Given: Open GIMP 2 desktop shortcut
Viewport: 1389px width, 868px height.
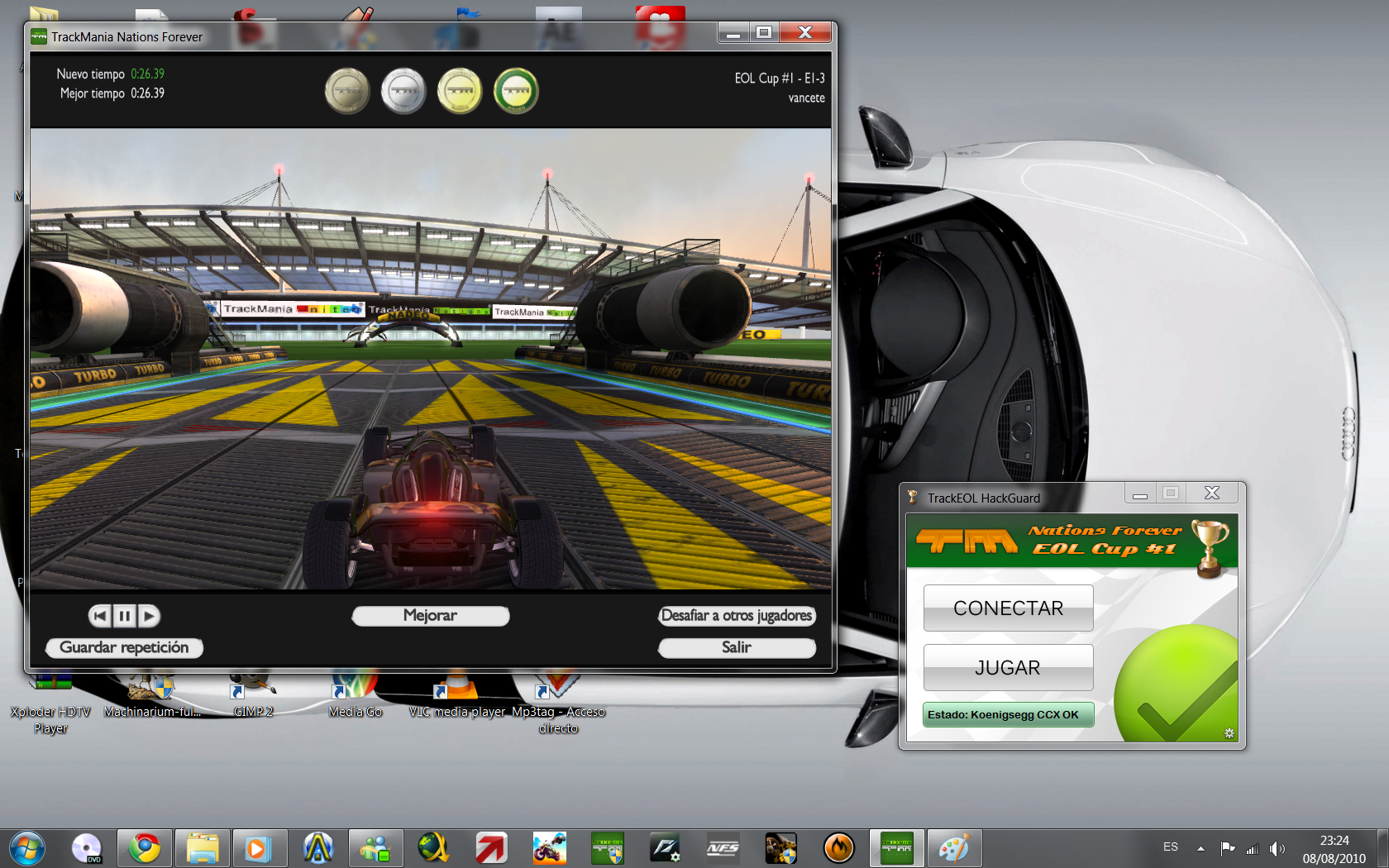Looking at the screenshot, I should (253, 697).
